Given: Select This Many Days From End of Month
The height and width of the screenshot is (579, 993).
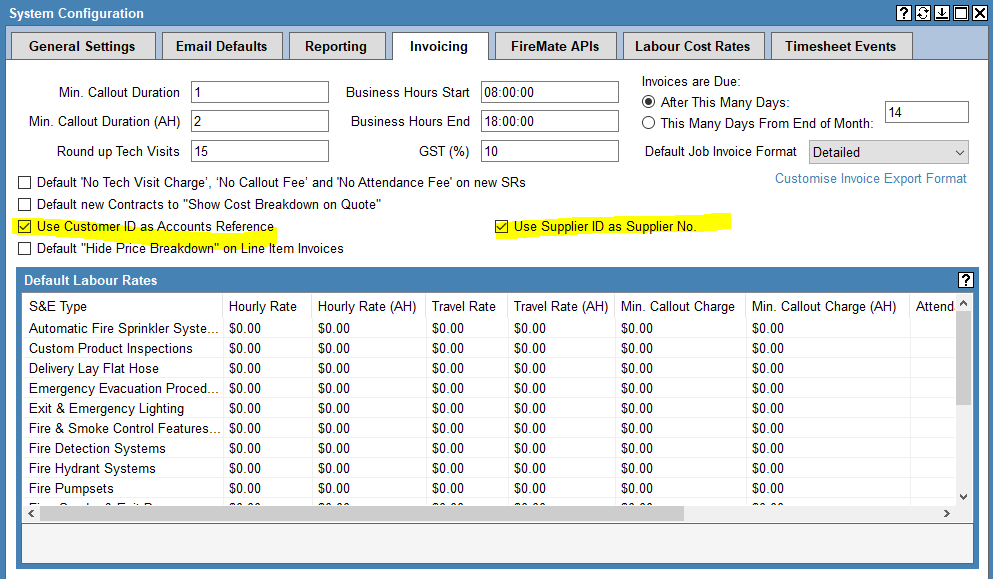Looking at the screenshot, I should (649, 123).
